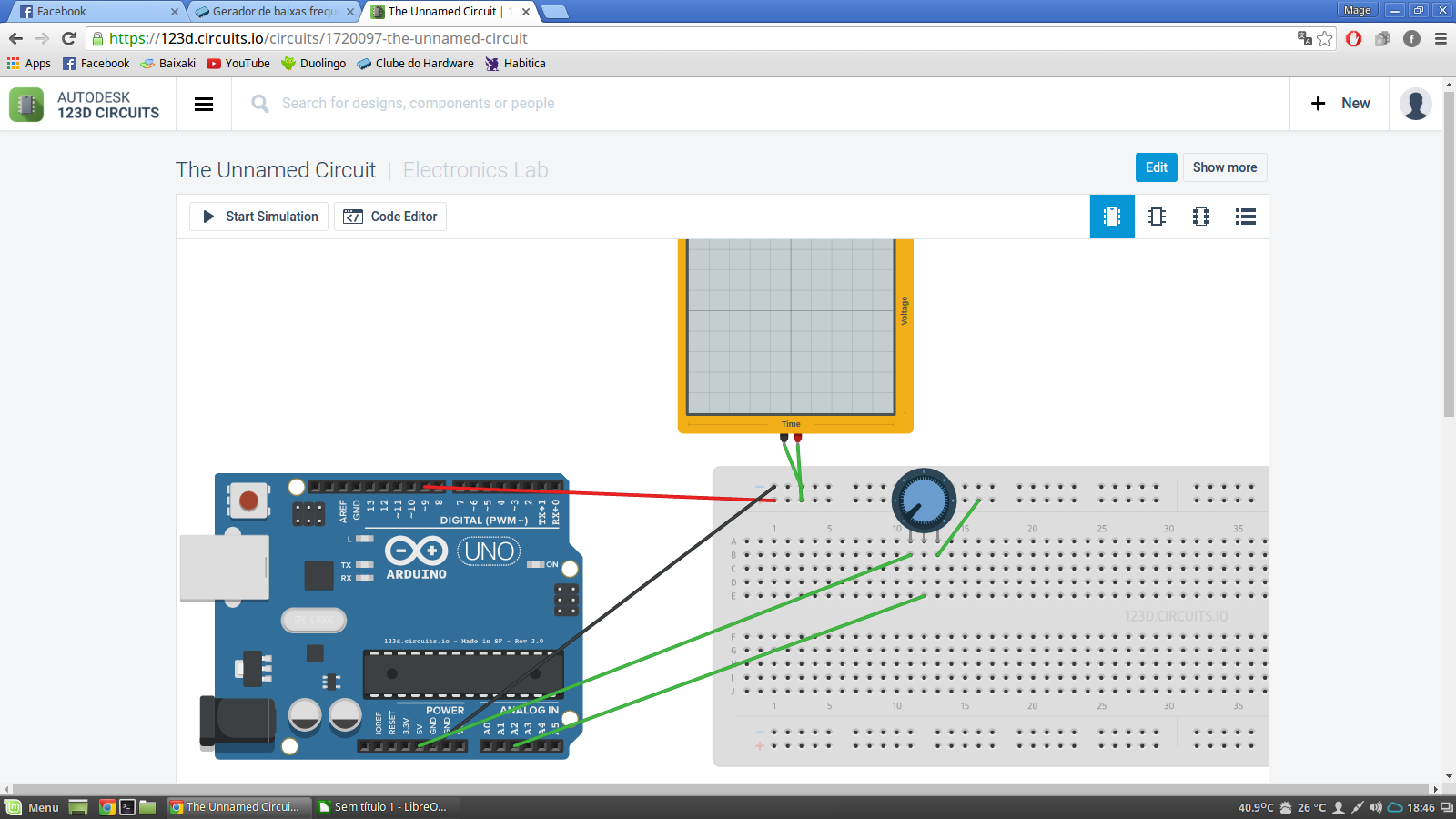Click the ATmega chip on Arduino
1456x819 pixels.
463,674
